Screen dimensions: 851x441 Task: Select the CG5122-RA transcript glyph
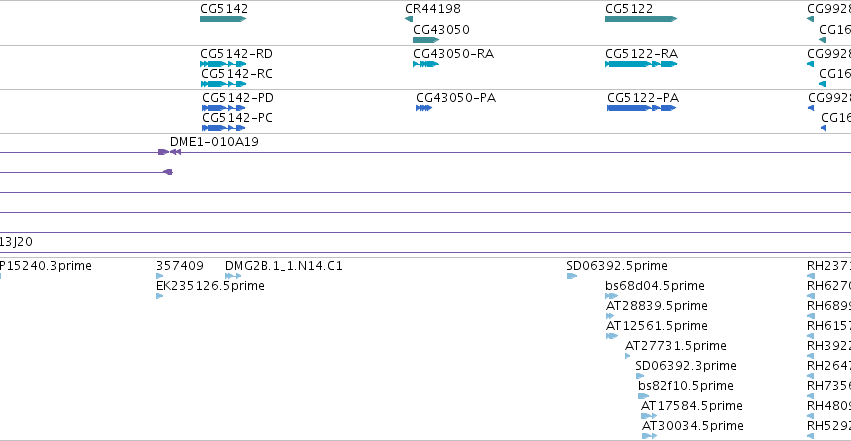(x=641, y=64)
